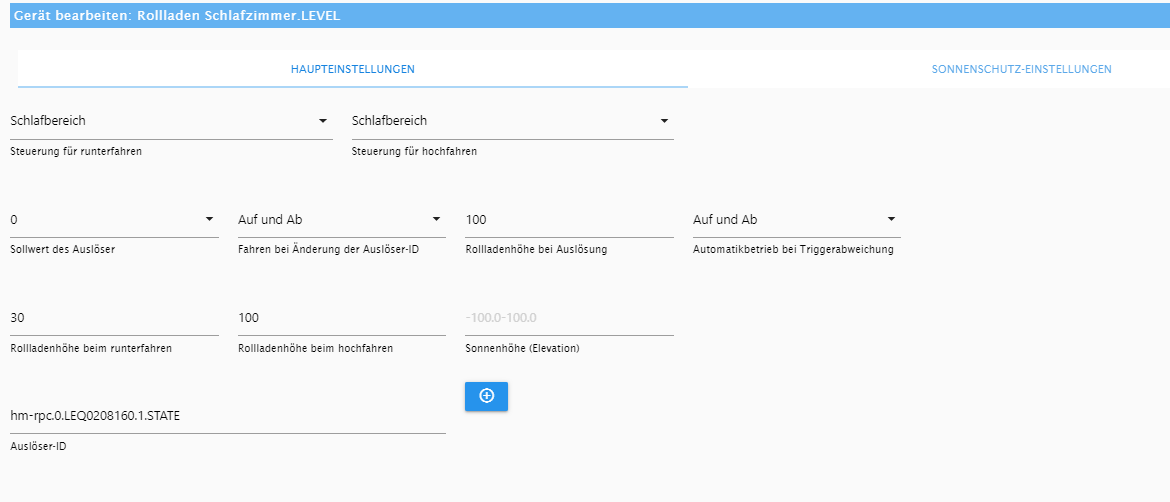This screenshot has width=1170, height=502.
Task: Click the blue plus button next to Auslöser-ID
Action: click(x=487, y=396)
